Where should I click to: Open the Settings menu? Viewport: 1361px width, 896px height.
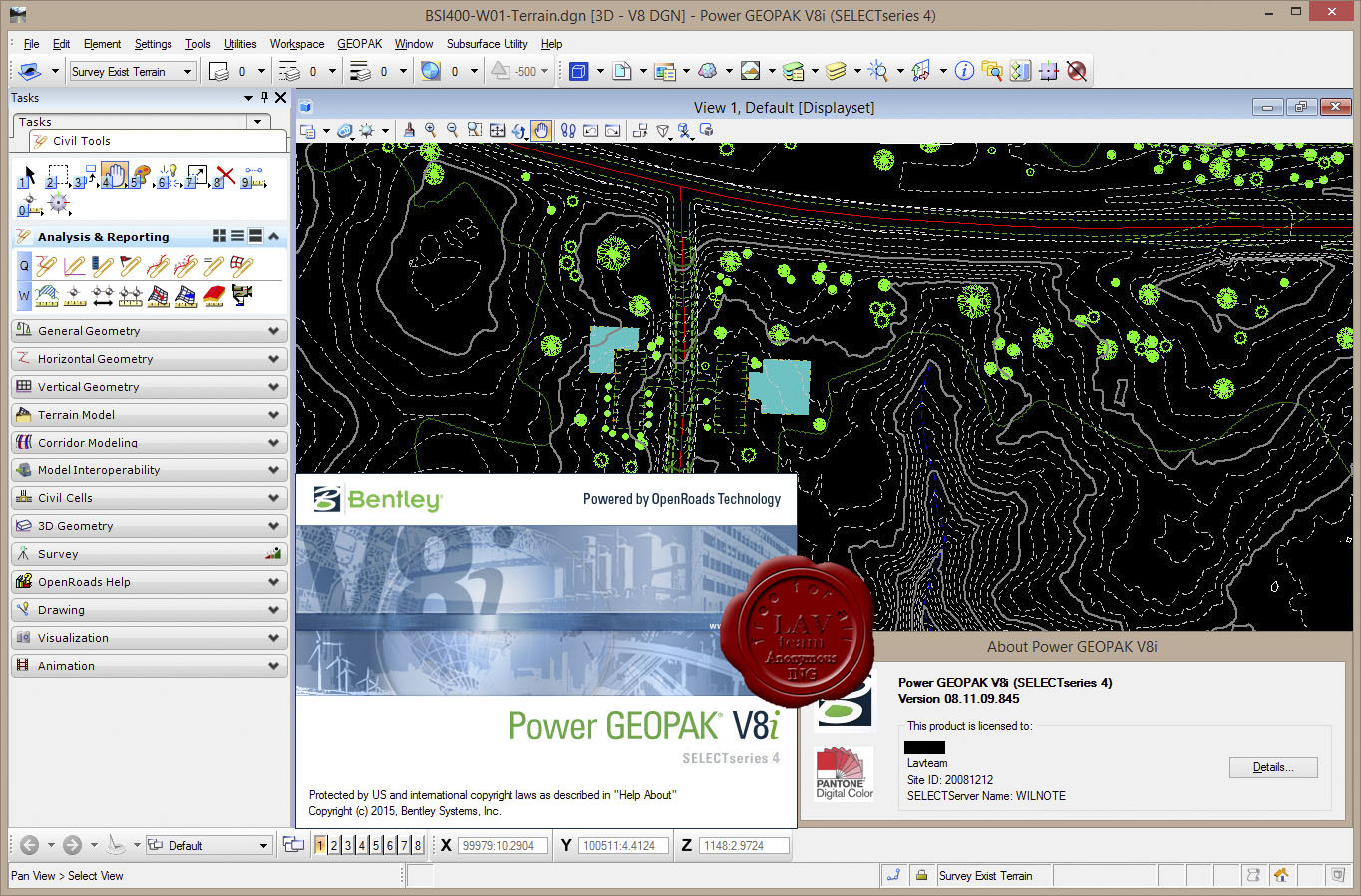(x=153, y=44)
